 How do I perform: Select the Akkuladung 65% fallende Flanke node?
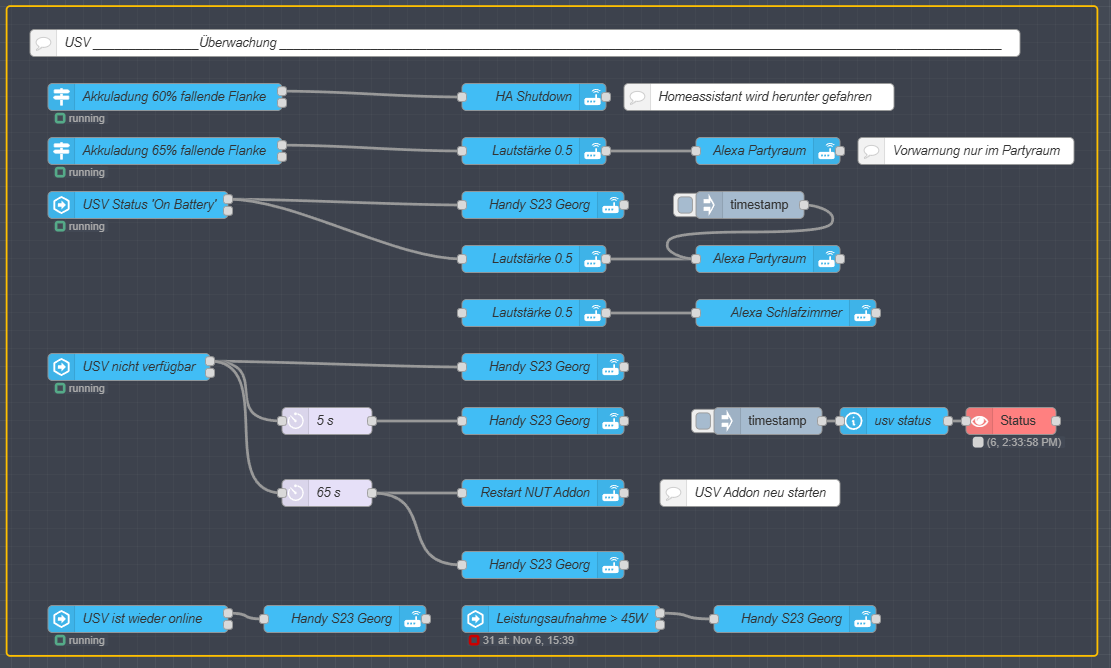[x=174, y=151]
